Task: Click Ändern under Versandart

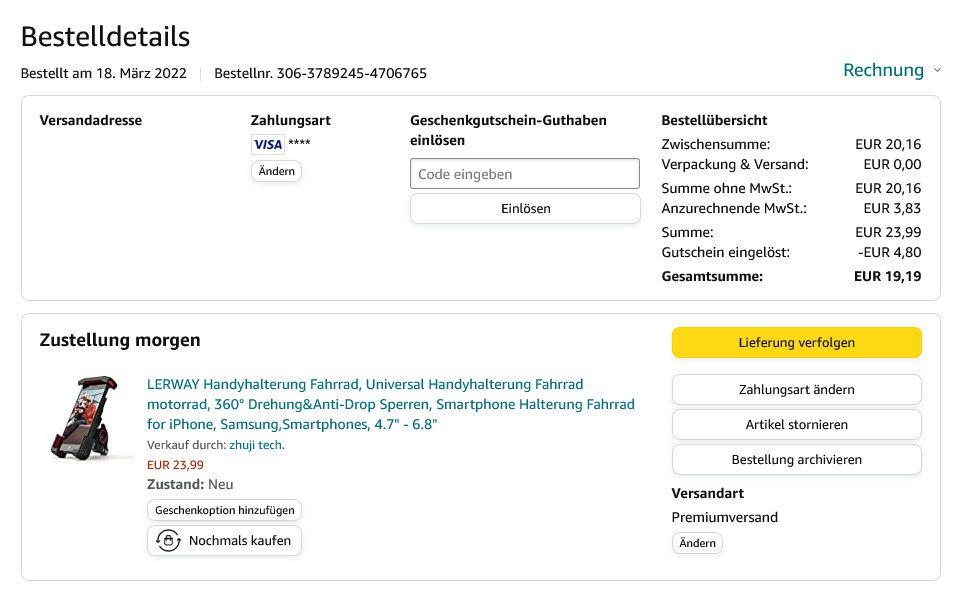Action: (x=697, y=543)
